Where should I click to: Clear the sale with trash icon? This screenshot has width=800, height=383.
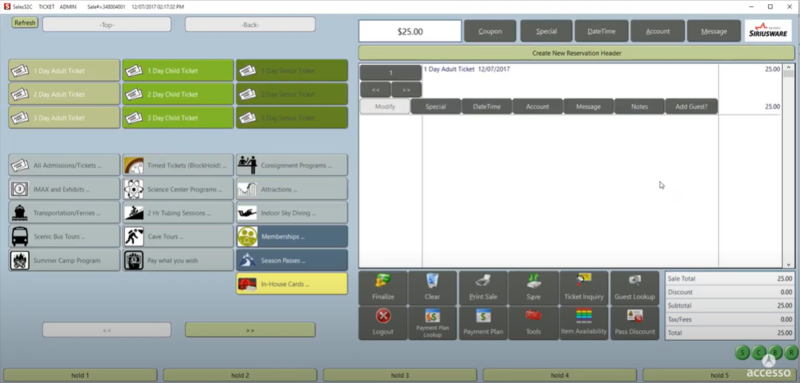click(x=432, y=288)
